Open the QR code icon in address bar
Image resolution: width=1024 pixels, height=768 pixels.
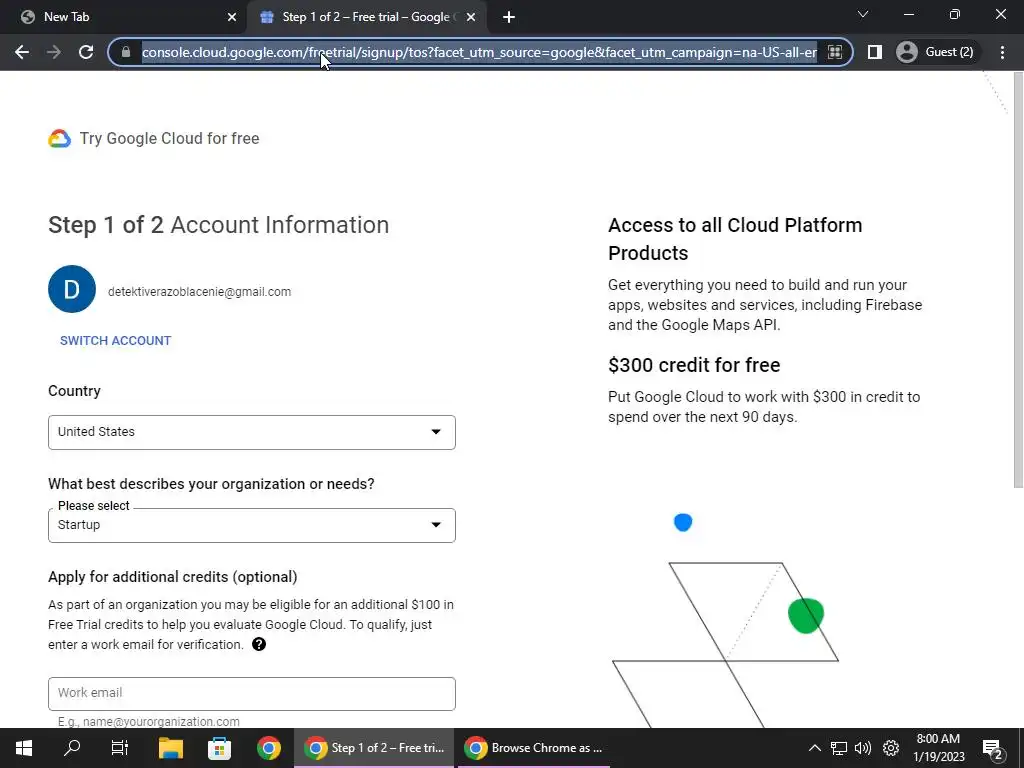(x=835, y=52)
